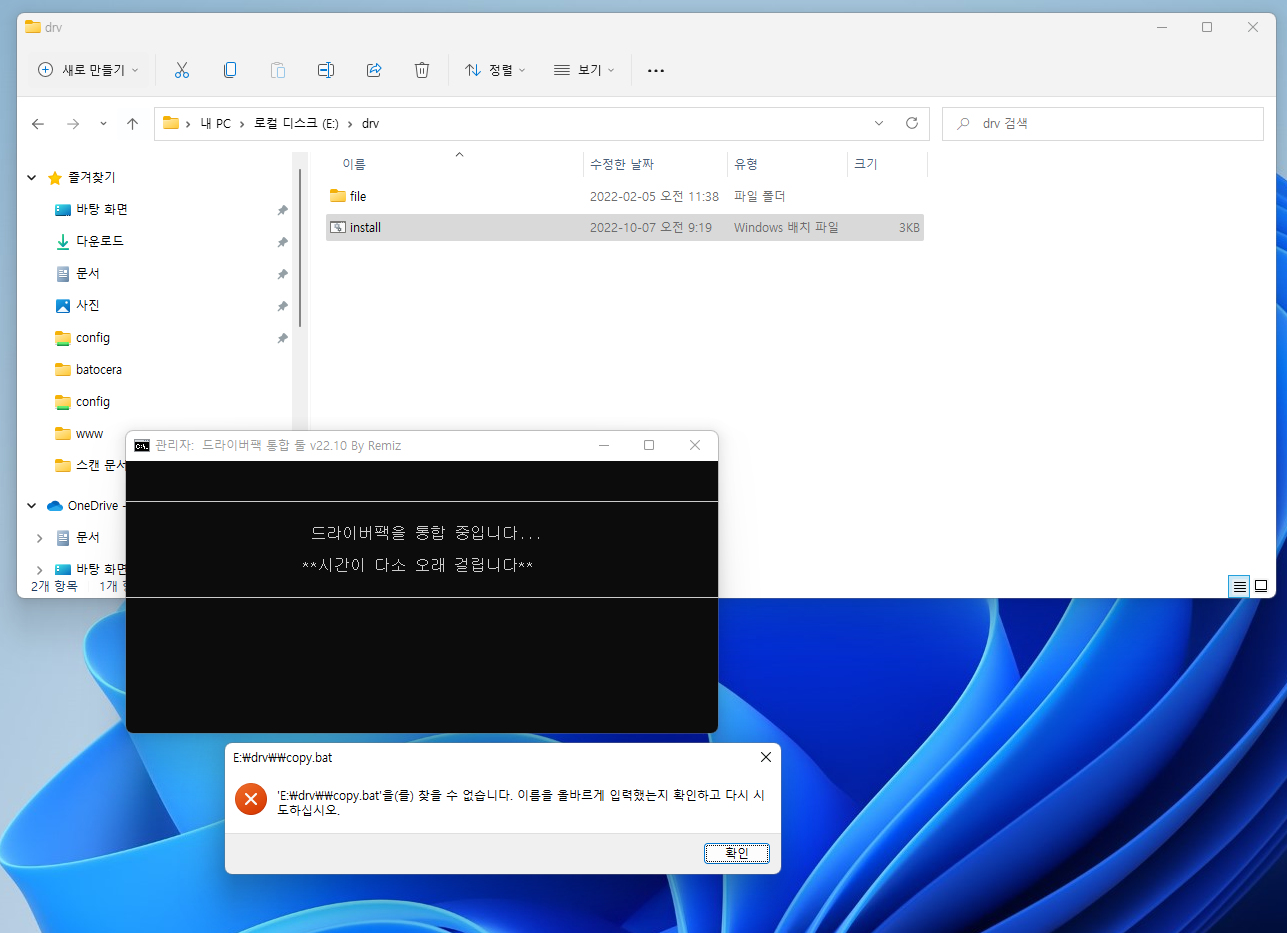This screenshot has width=1287, height=933.
Task: Switch to large thumbnails view icon
Action: pyautogui.click(x=1260, y=586)
